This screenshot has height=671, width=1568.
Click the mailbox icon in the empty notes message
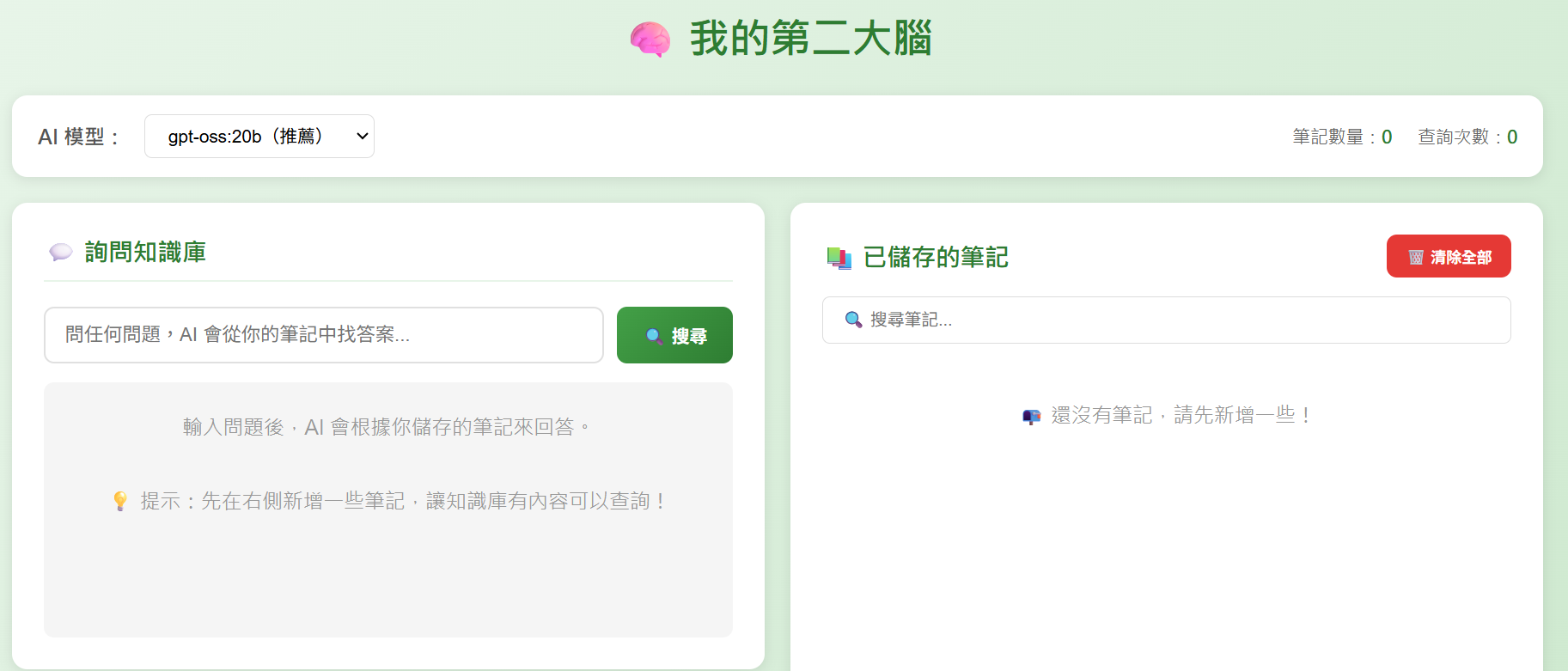1031,417
